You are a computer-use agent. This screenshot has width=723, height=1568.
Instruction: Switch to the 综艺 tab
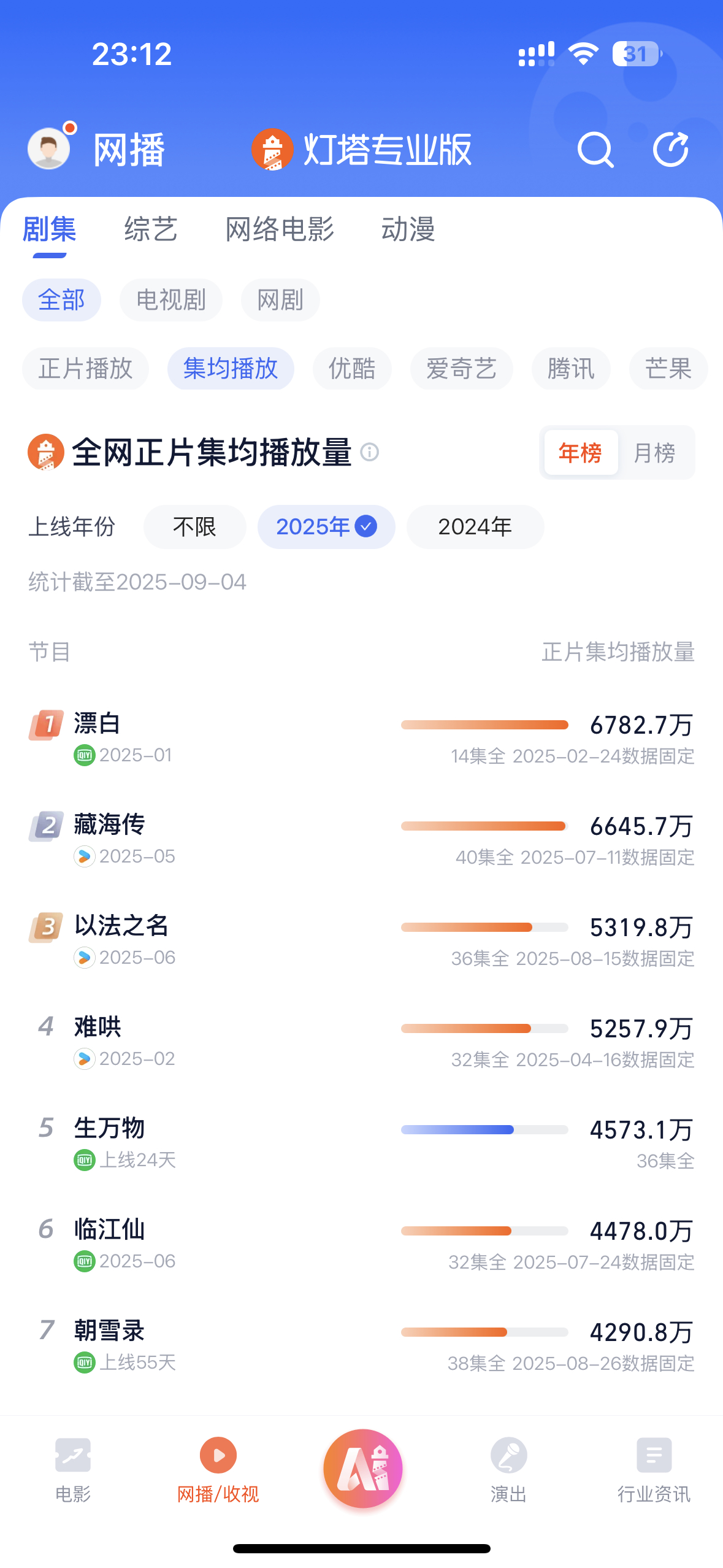[150, 229]
